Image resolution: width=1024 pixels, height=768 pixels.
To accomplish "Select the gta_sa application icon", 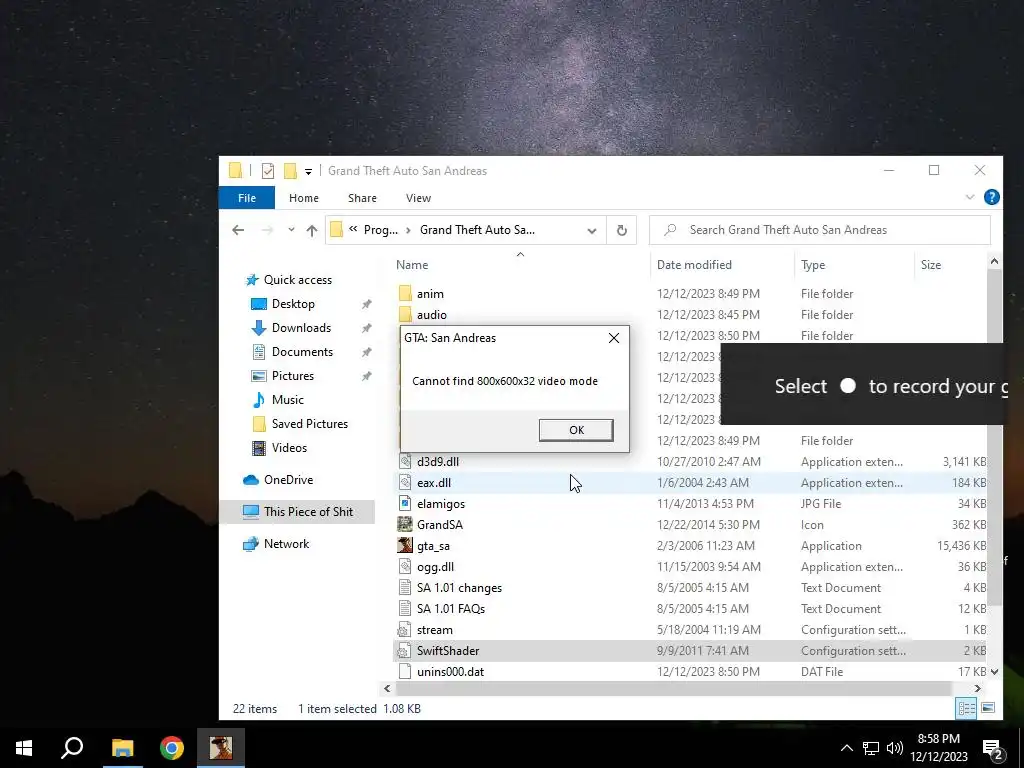I will coord(405,545).
